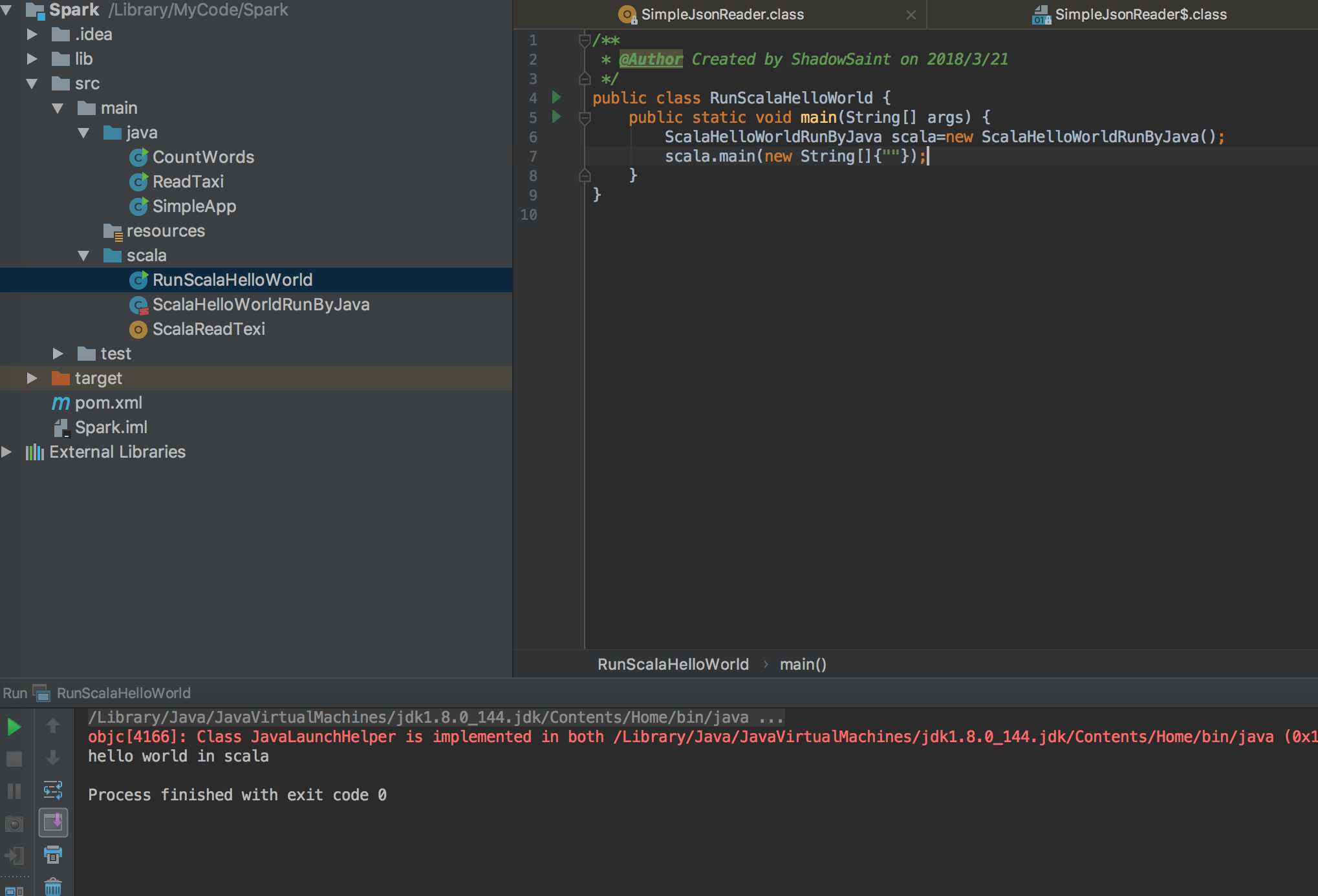This screenshot has width=1318, height=896.
Task: Clear console with the trash icon
Action: coord(53,886)
